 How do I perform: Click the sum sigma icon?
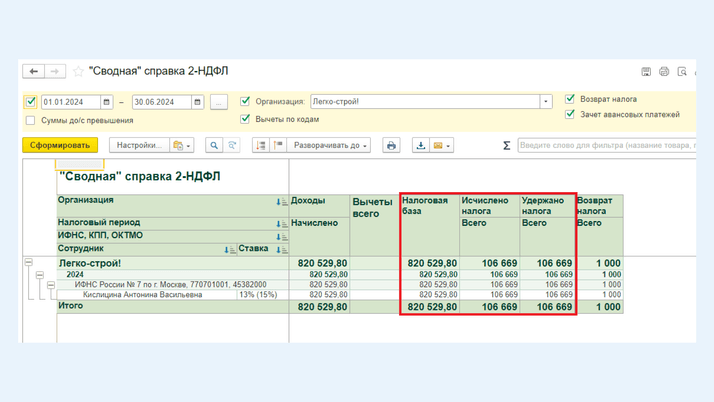[x=506, y=146]
